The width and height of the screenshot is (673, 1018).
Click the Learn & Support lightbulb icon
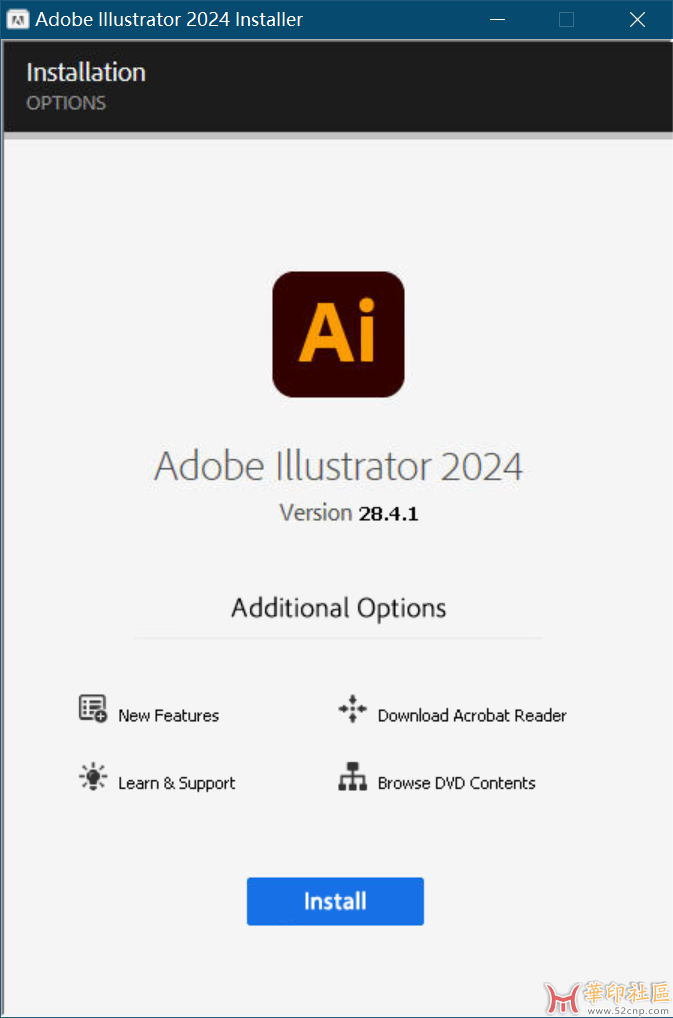tap(93, 776)
